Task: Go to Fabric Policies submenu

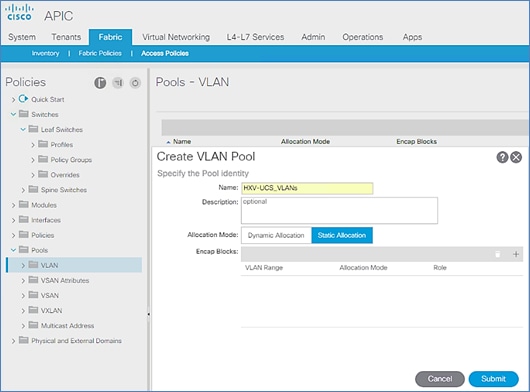Action: (x=100, y=53)
